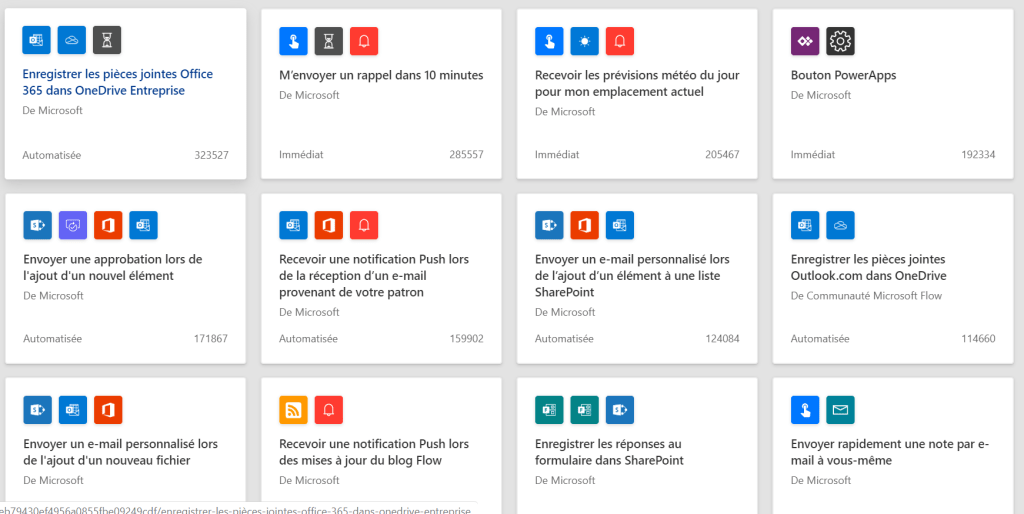The width and height of the screenshot is (1024, 514).
Task: Choose 'Envoyer une approbation lors de l'ajout' template
Action: [112, 267]
